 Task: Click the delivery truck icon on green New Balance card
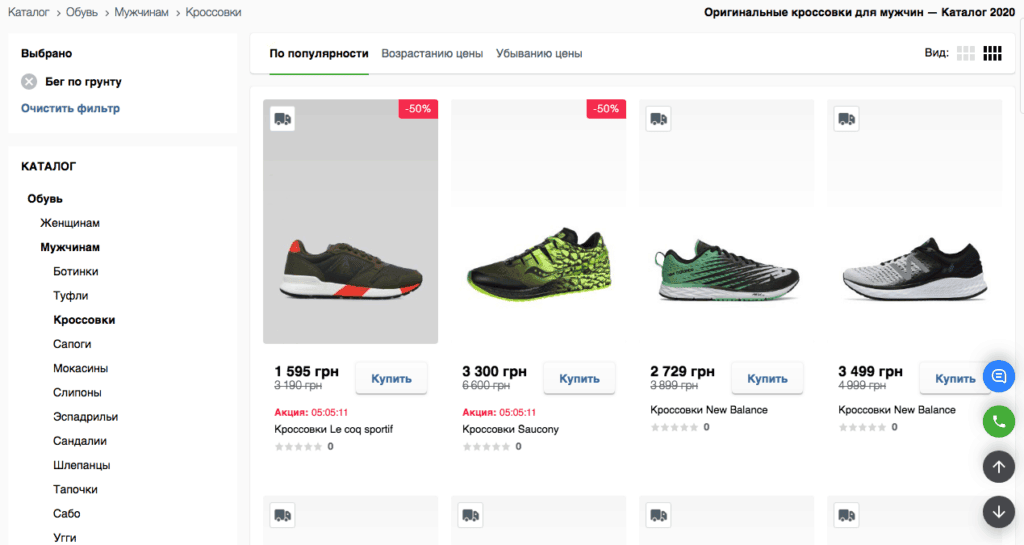pyautogui.click(x=658, y=119)
